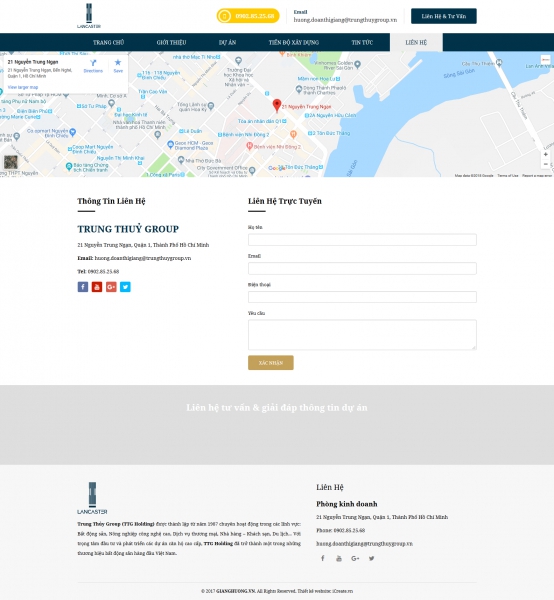Click the Lancaster logo in header
Image resolution: width=554 pixels, height=600 pixels.
pyautogui.click(x=89, y=16)
